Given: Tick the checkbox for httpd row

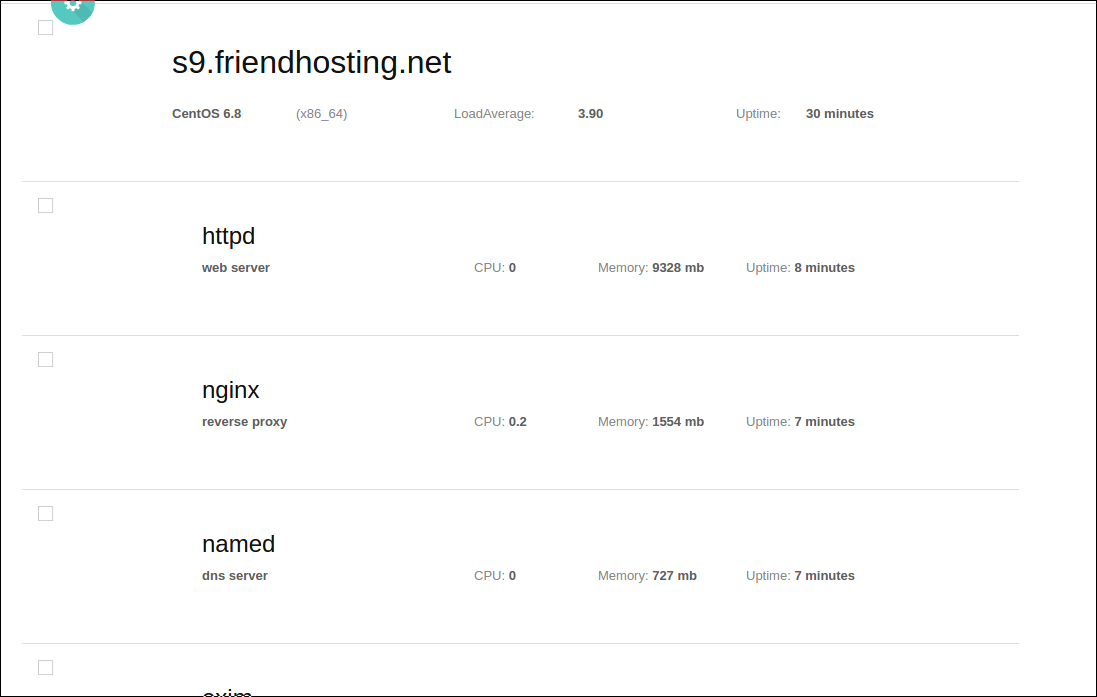Looking at the screenshot, I should tap(45, 205).
